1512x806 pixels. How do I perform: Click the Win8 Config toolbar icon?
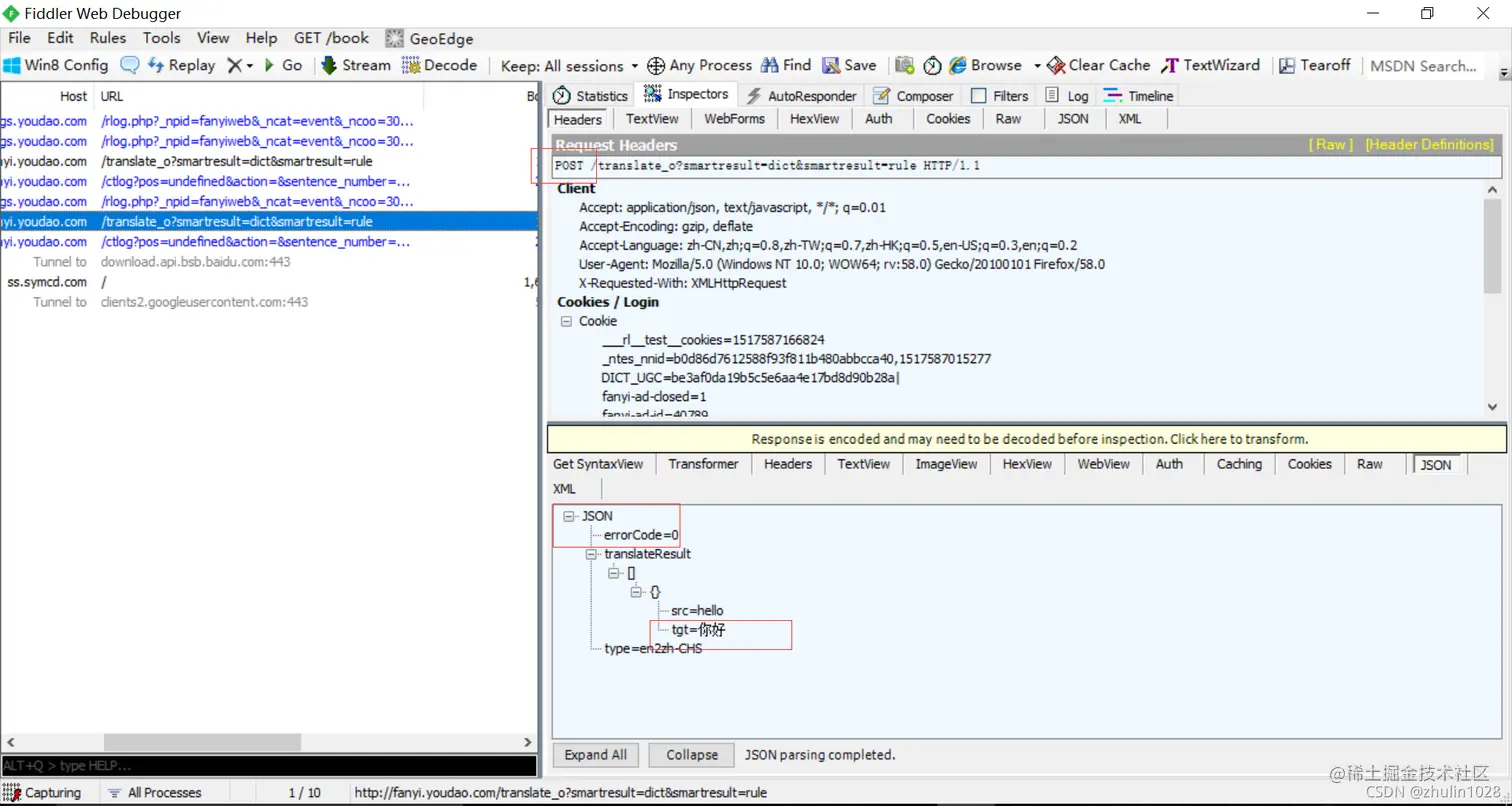pos(55,65)
